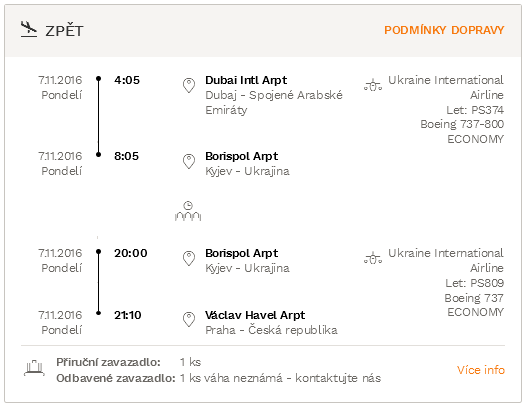The width and height of the screenshot is (528, 408).
Task: Click the location pin next to Václav Havel Arpt
Action: tap(189, 320)
